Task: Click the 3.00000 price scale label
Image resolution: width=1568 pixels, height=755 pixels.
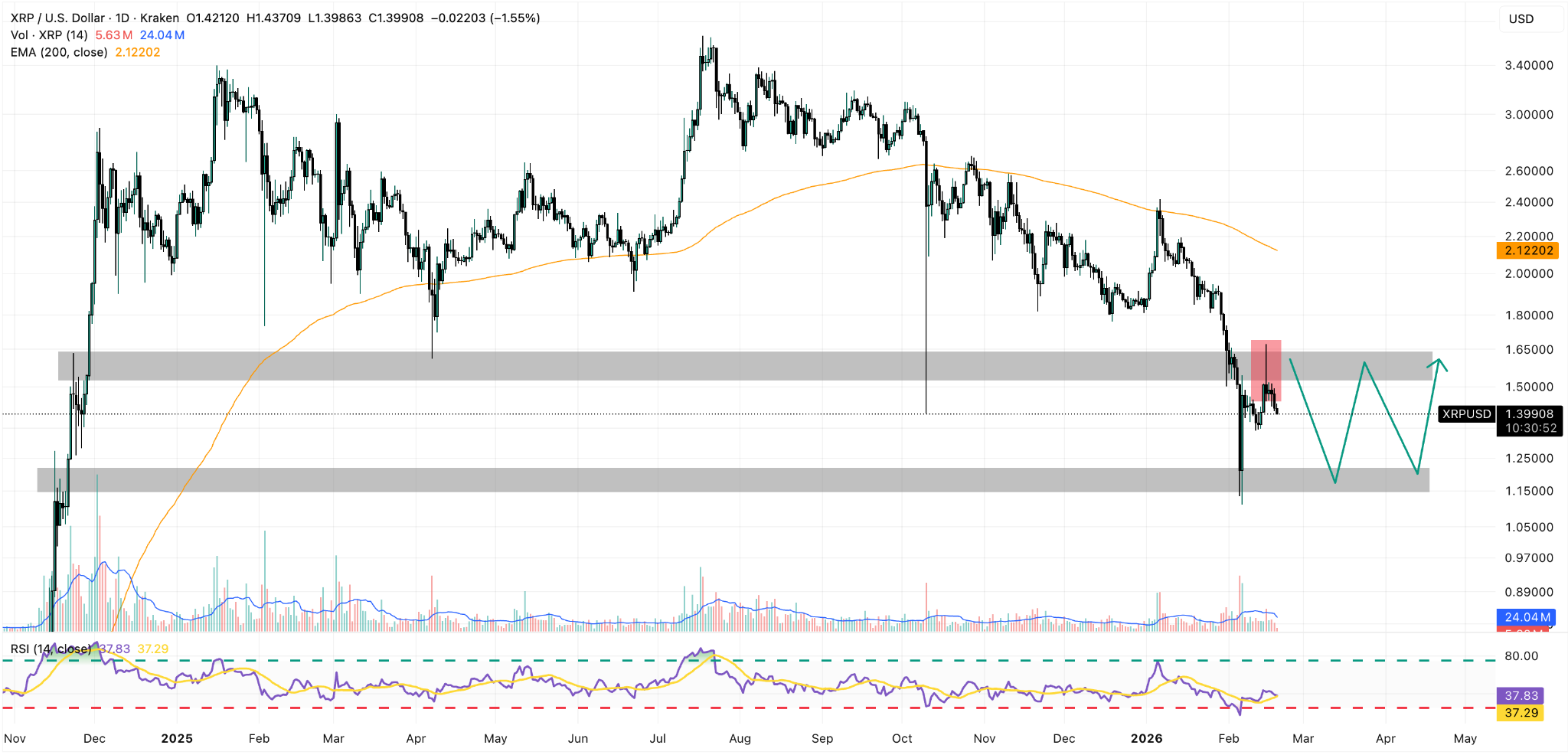Action: (1529, 115)
